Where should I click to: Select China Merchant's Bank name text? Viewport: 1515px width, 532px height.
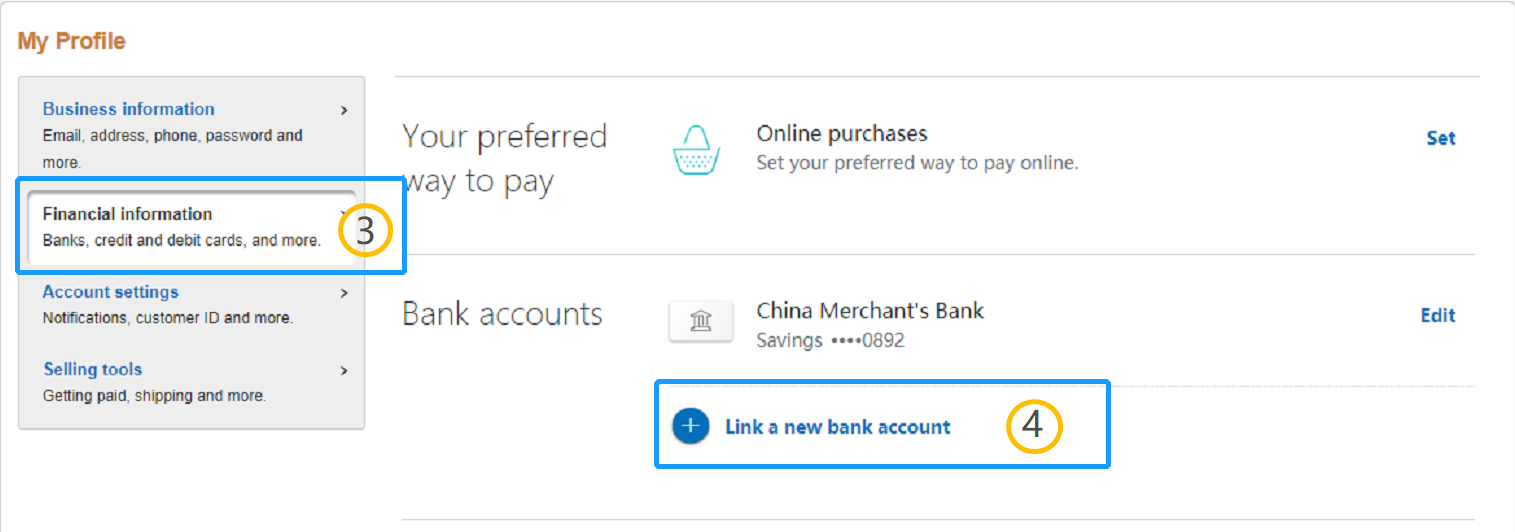870,311
